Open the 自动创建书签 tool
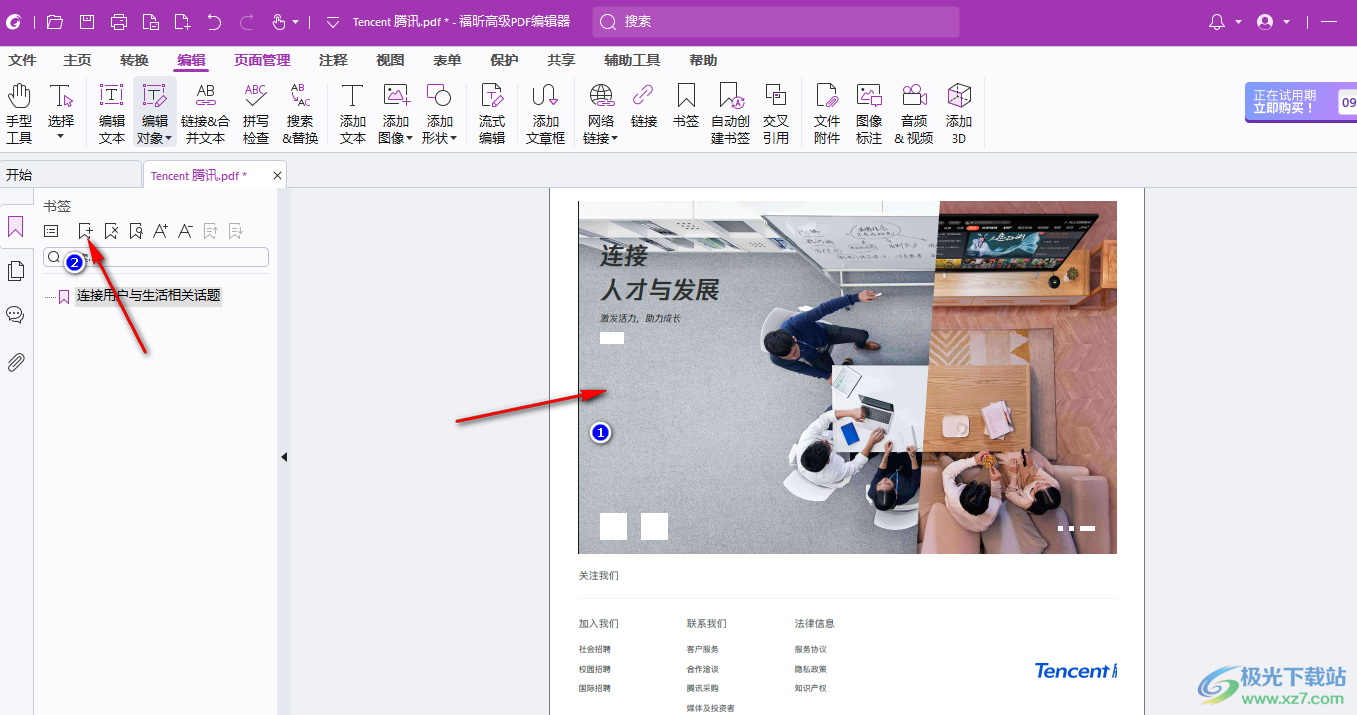This screenshot has height=715, width=1357. 730,112
